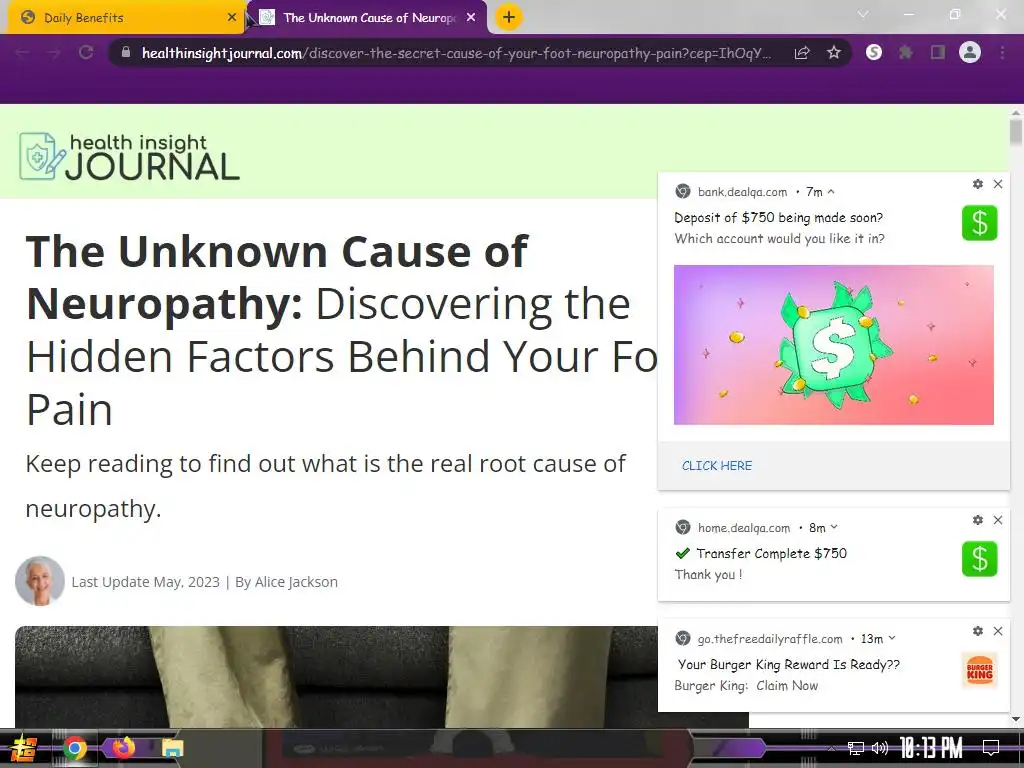
Task: Toggle the browser side panel icon
Action: click(938, 52)
